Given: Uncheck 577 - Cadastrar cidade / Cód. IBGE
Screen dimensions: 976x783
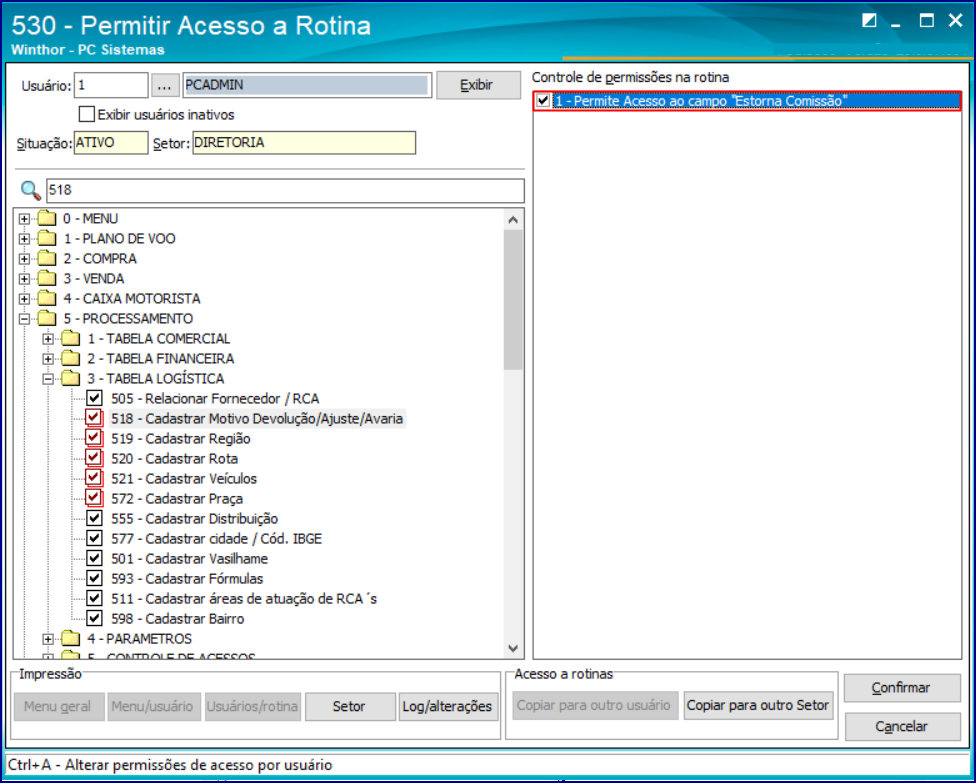Looking at the screenshot, I should coord(94,538).
